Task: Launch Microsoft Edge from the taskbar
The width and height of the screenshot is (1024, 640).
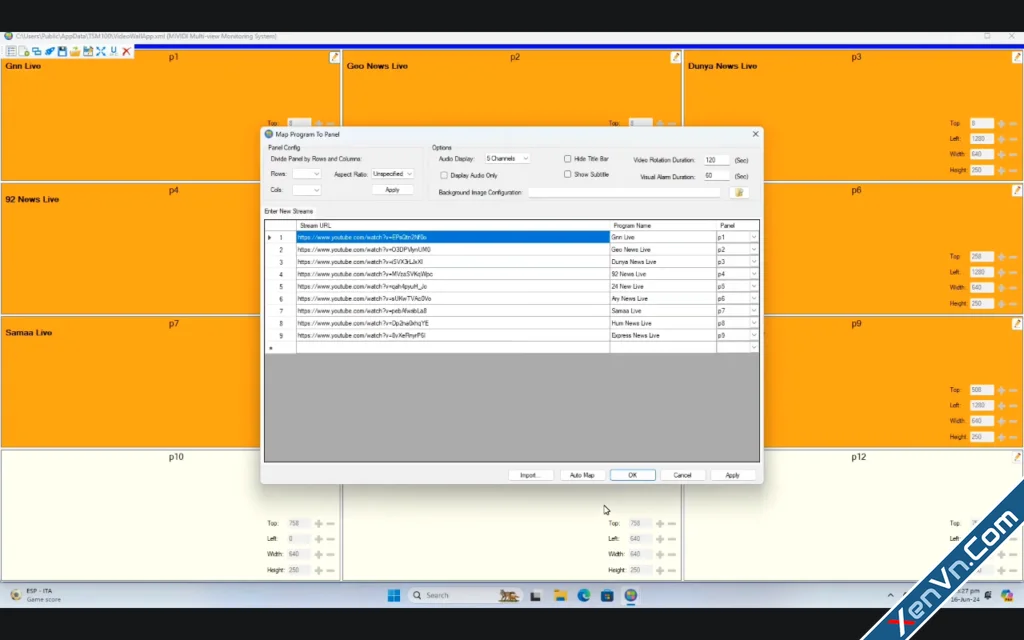Action: tap(584, 596)
